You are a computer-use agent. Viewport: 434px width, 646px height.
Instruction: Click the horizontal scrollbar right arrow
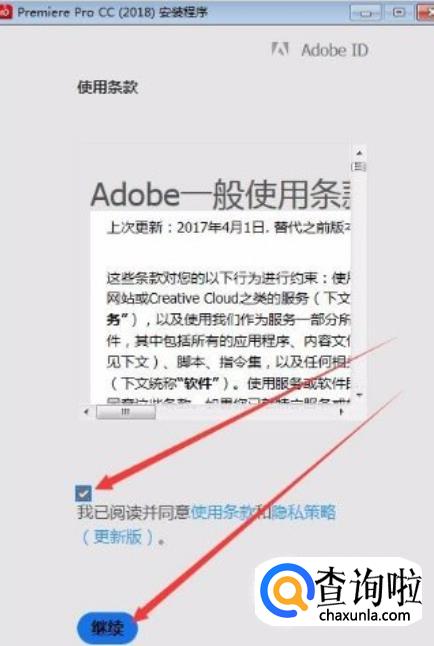[x=341, y=412]
